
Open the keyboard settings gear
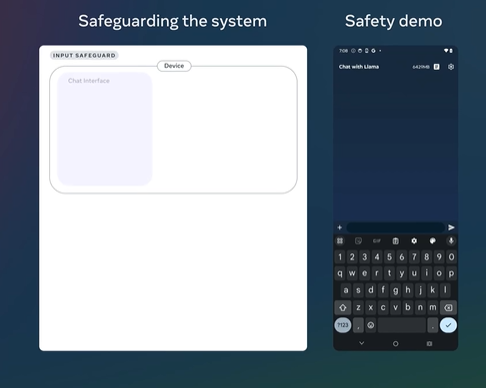coord(414,241)
